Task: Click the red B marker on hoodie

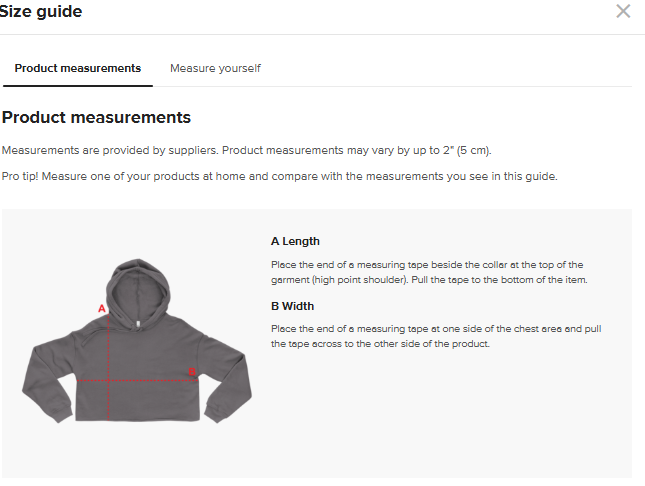Action: [192, 372]
